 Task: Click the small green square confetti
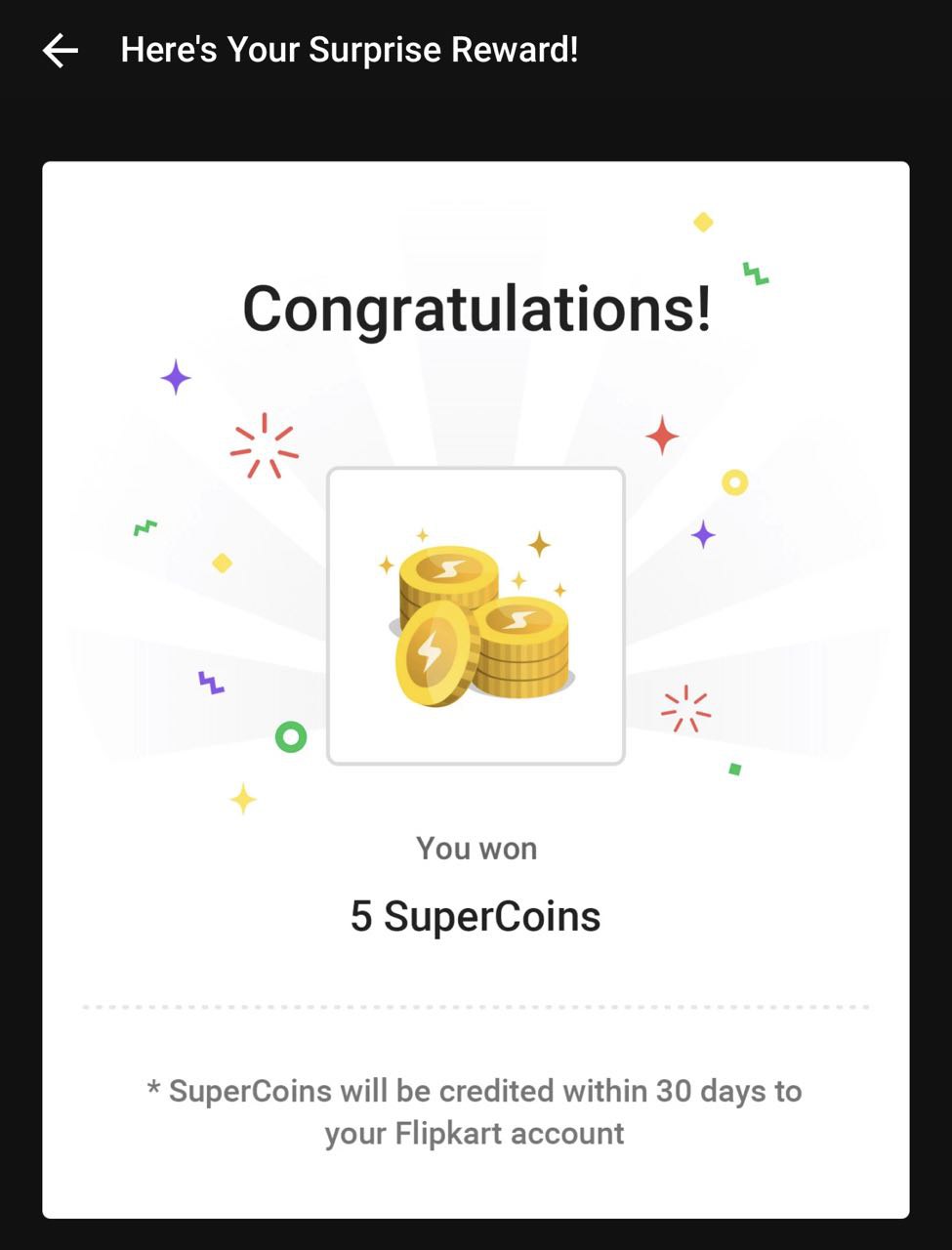[x=735, y=770]
